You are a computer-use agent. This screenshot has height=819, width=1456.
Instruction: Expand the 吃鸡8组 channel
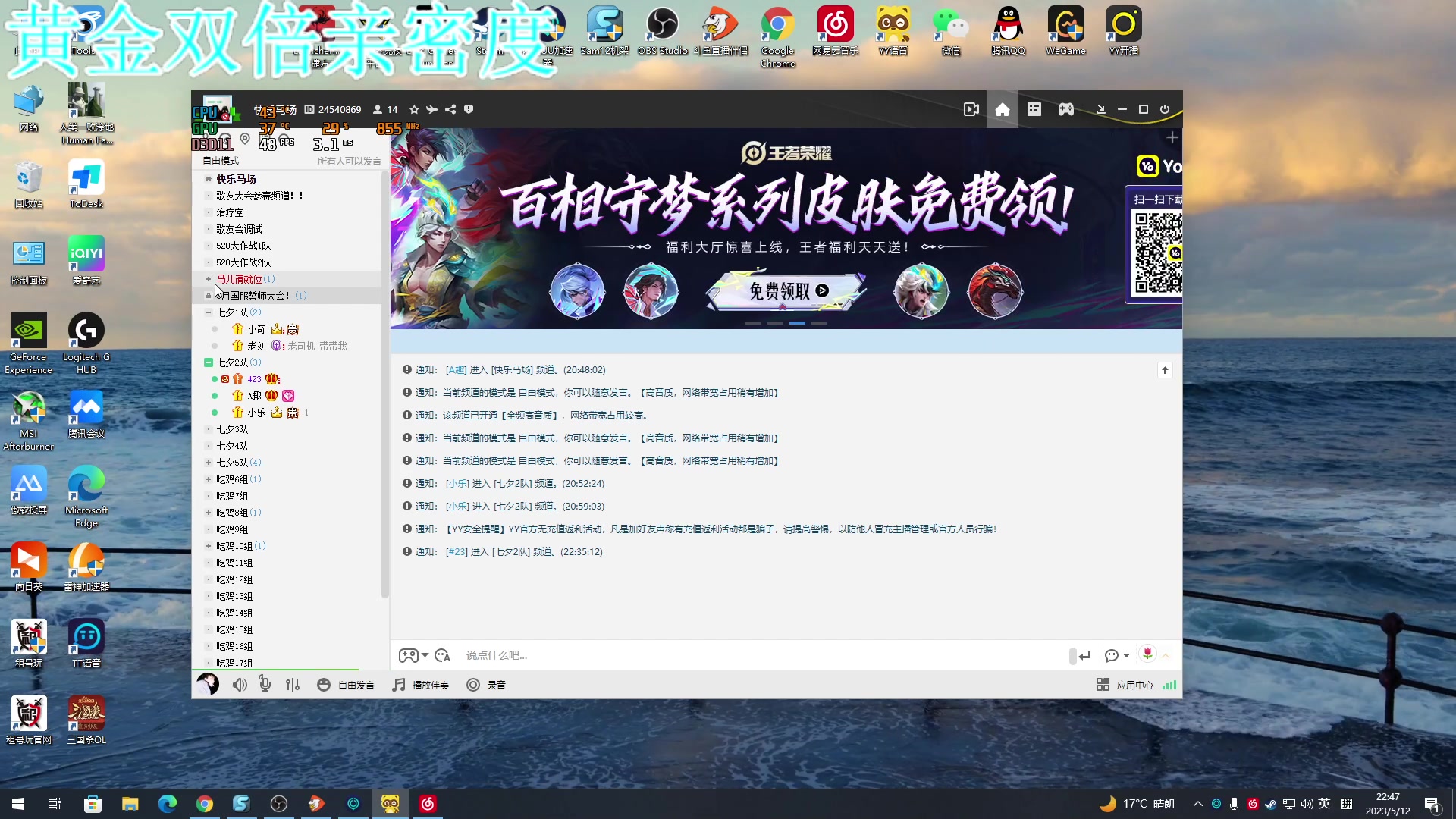(209, 513)
